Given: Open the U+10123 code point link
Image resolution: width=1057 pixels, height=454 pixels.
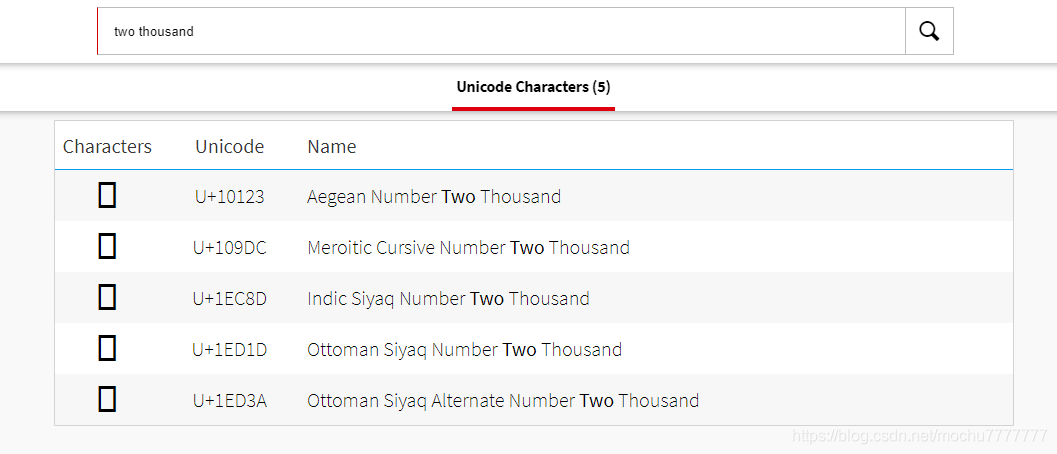Looking at the screenshot, I should [x=229, y=197].
